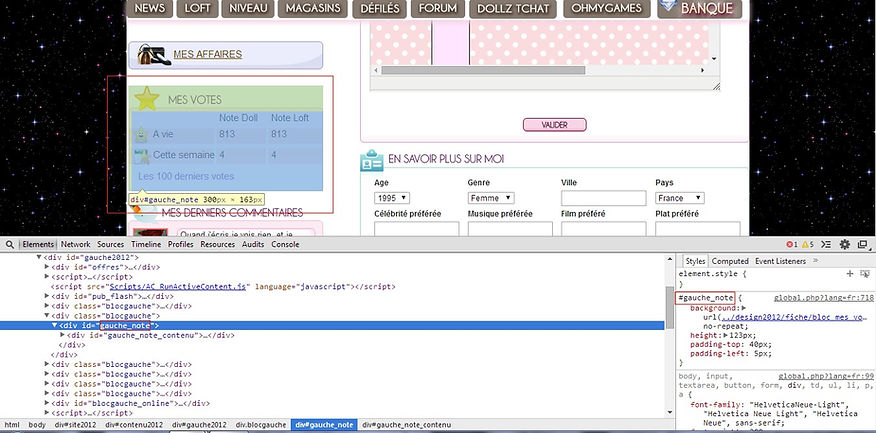This screenshot has width=876, height=433.
Task: Open the LOFT site menu button
Action: [197, 9]
